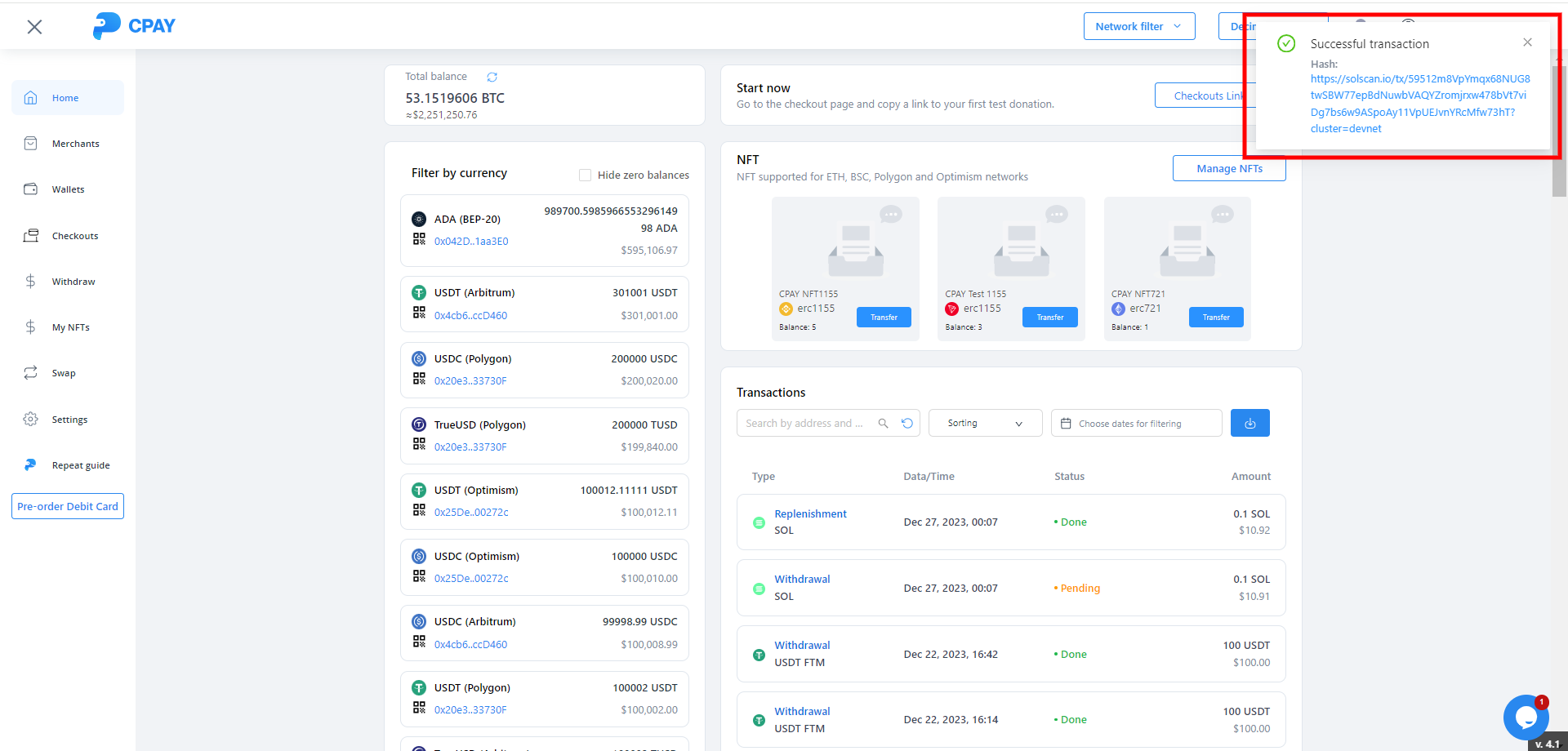The width and height of the screenshot is (1568, 751).
Task: Open the Sorting dropdown
Action: pos(985,423)
